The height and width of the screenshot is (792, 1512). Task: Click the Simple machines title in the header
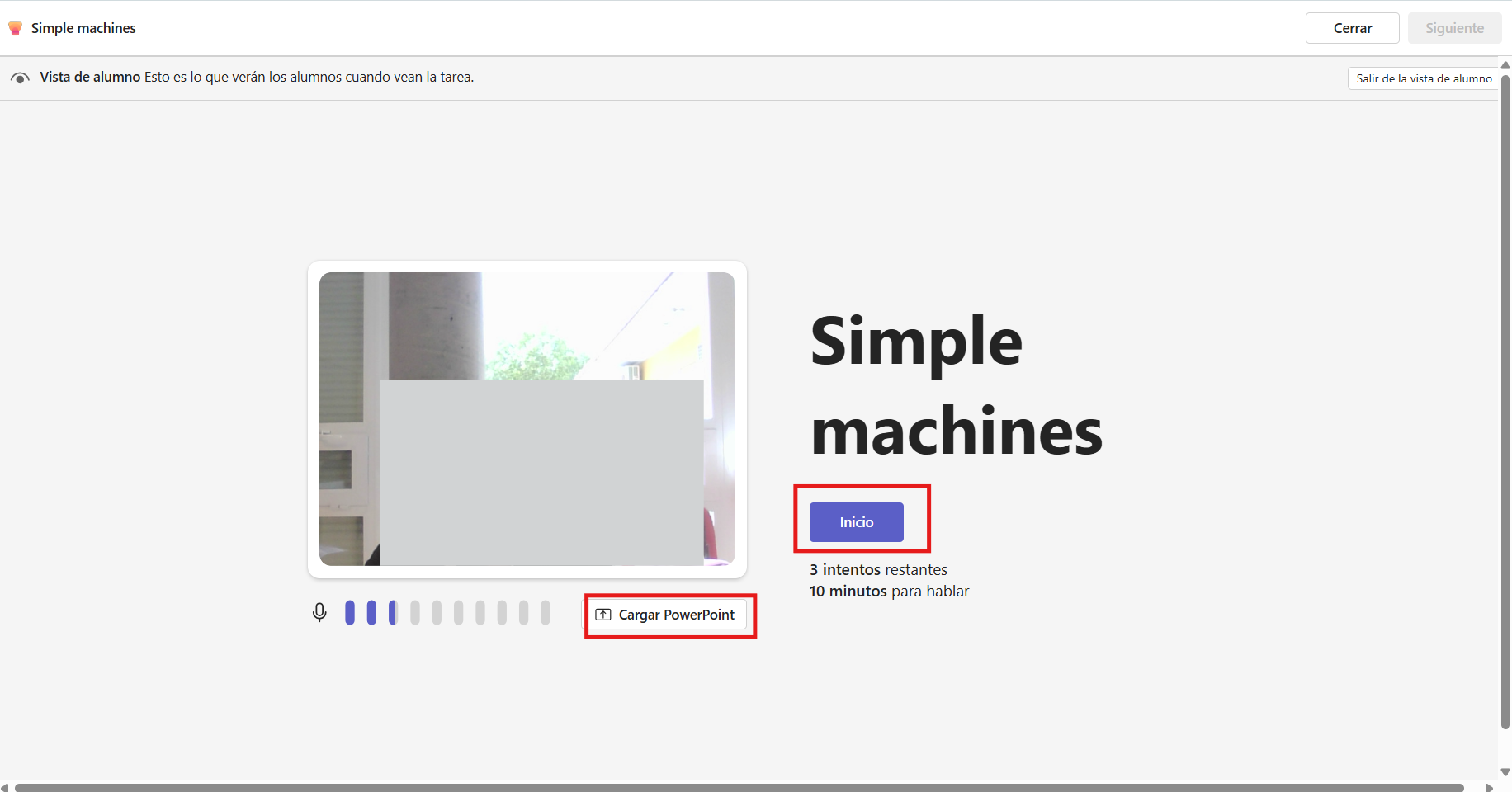[x=83, y=28]
